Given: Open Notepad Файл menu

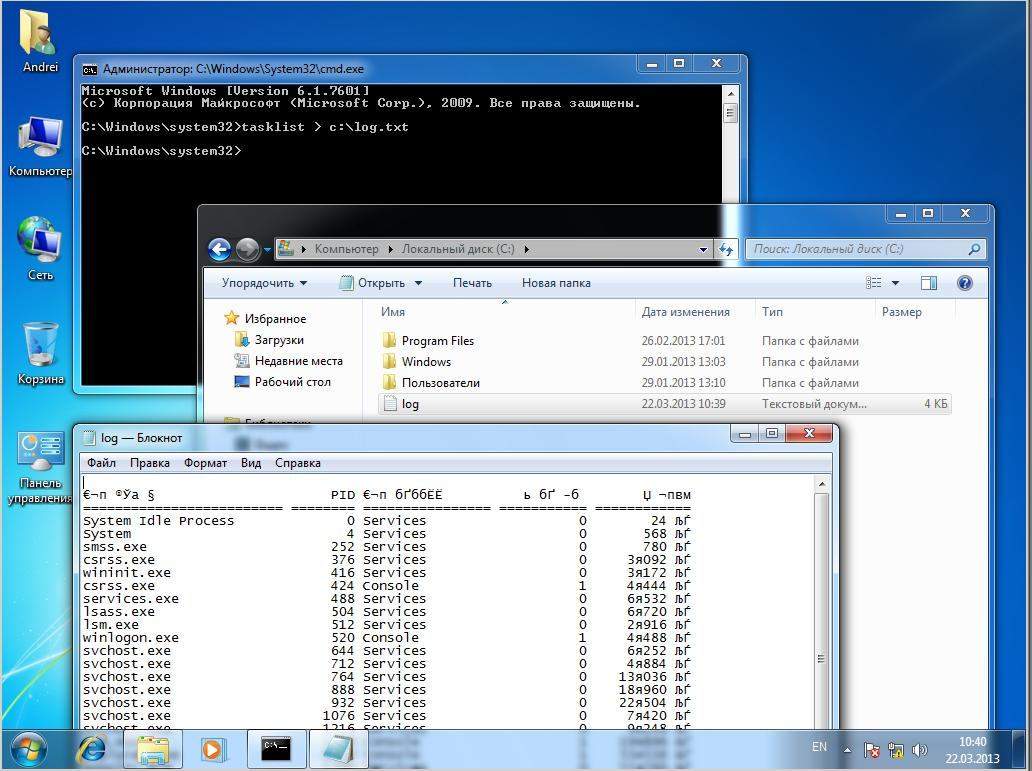Looking at the screenshot, I should pos(101,463).
